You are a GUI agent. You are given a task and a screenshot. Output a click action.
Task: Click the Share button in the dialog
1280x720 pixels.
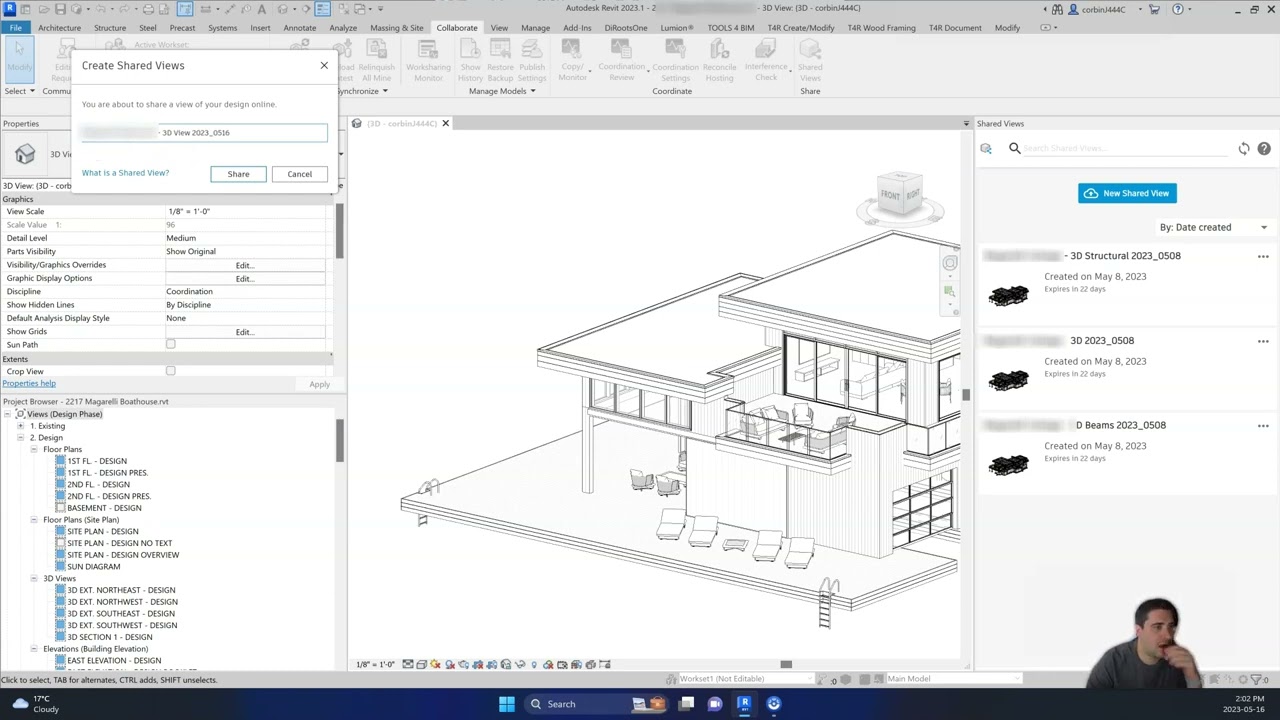coord(238,174)
